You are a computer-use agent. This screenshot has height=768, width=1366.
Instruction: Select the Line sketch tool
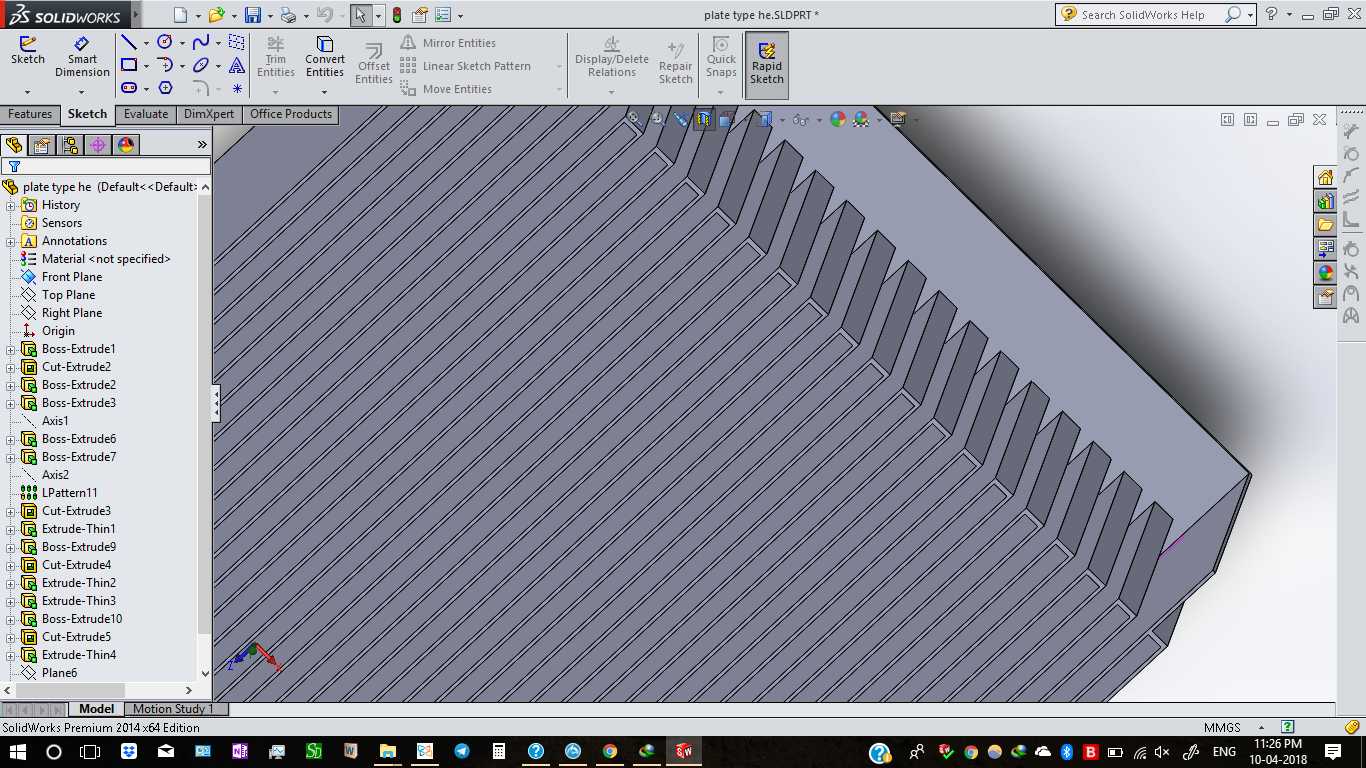tap(129, 42)
